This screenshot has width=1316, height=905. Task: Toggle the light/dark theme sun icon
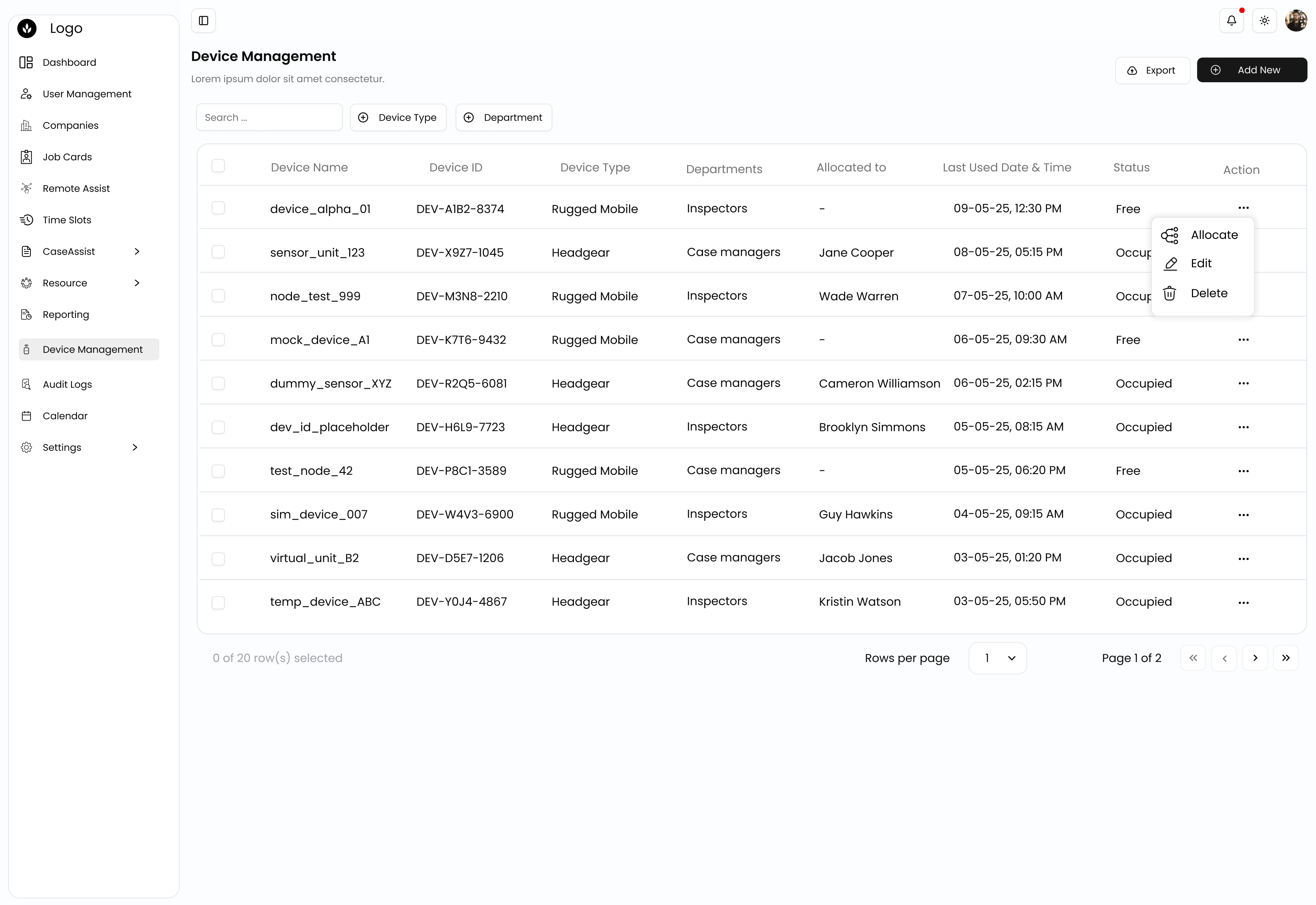[x=1264, y=21]
